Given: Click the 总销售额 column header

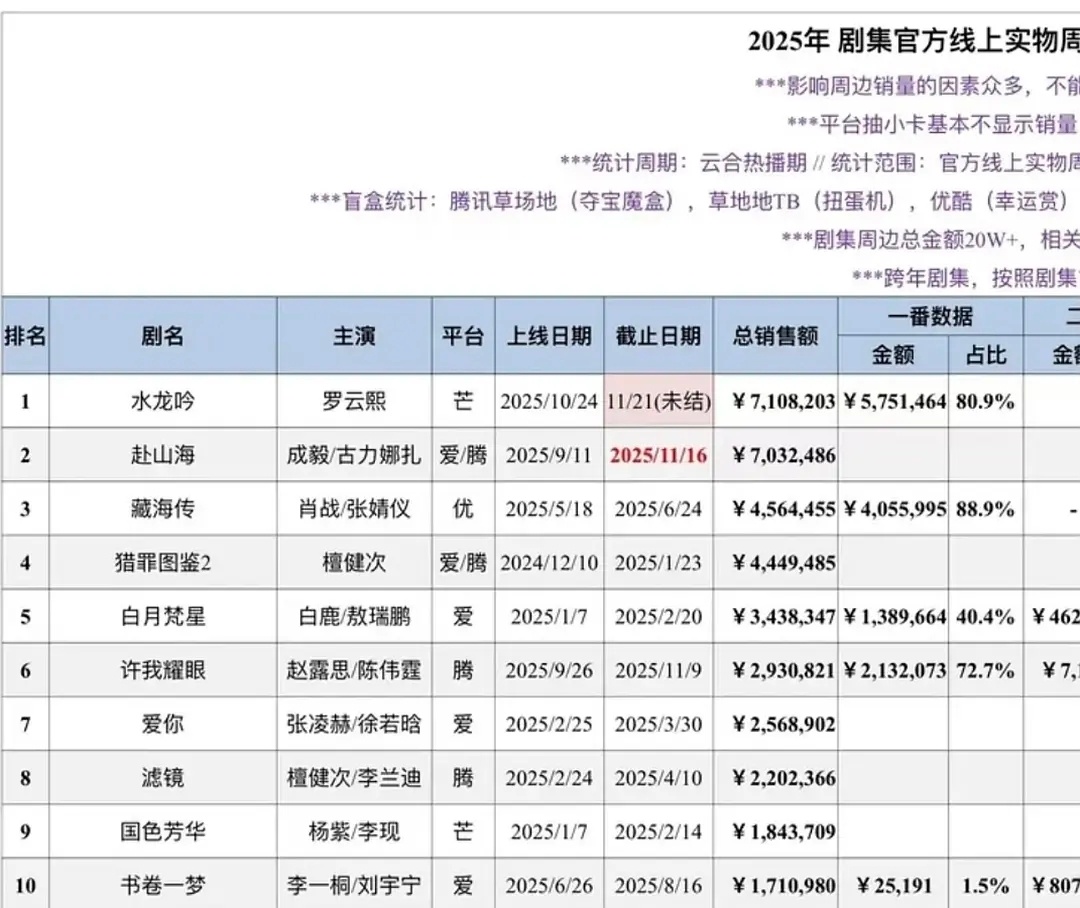Looking at the screenshot, I should [776, 336].
